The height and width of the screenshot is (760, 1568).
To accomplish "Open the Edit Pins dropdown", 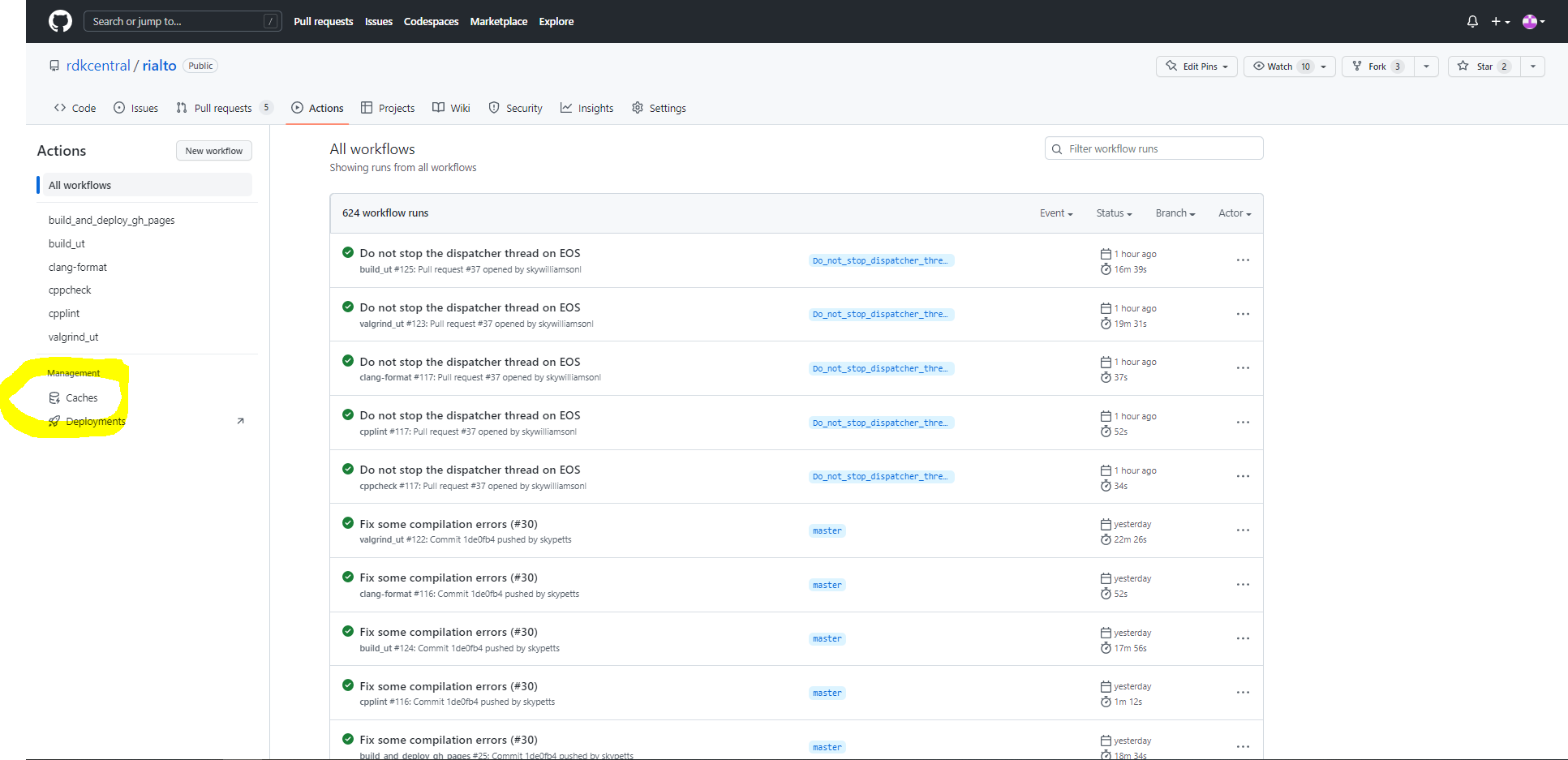I will click(1196, 67).
